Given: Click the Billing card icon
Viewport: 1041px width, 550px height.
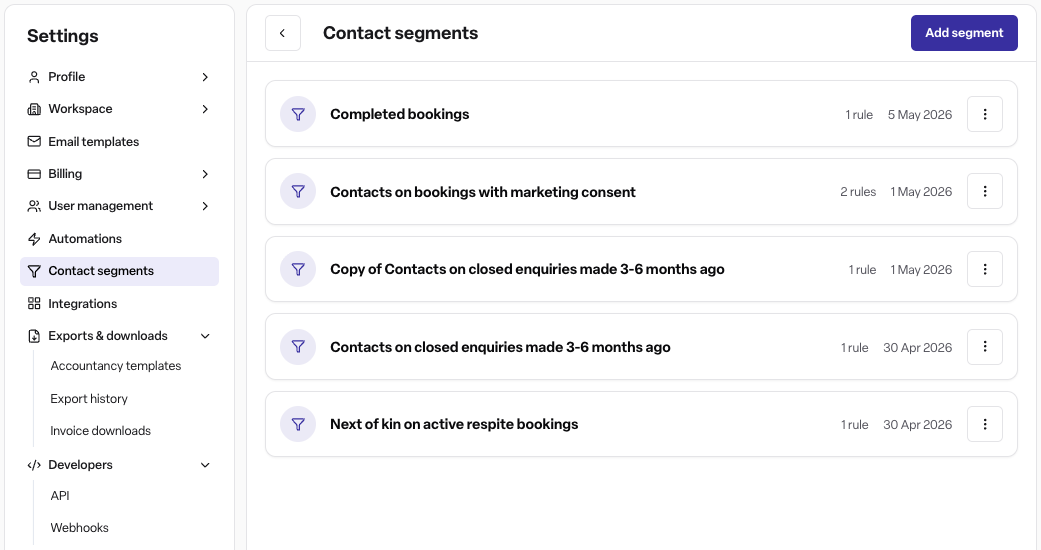Looking at the screenshot, I should coord(34,174).
